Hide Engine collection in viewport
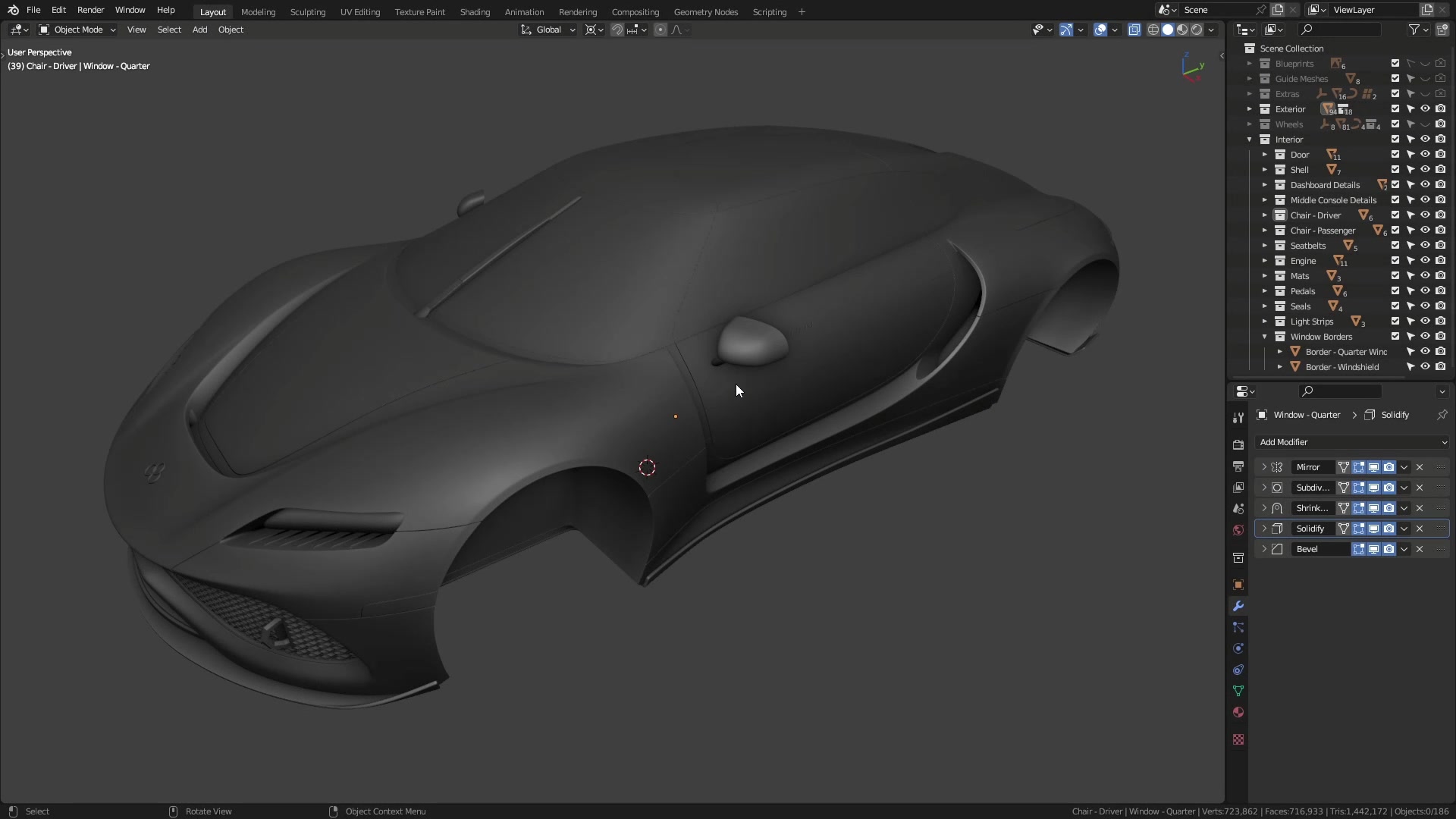1456x819 pixels. [x=1426, y=260]
